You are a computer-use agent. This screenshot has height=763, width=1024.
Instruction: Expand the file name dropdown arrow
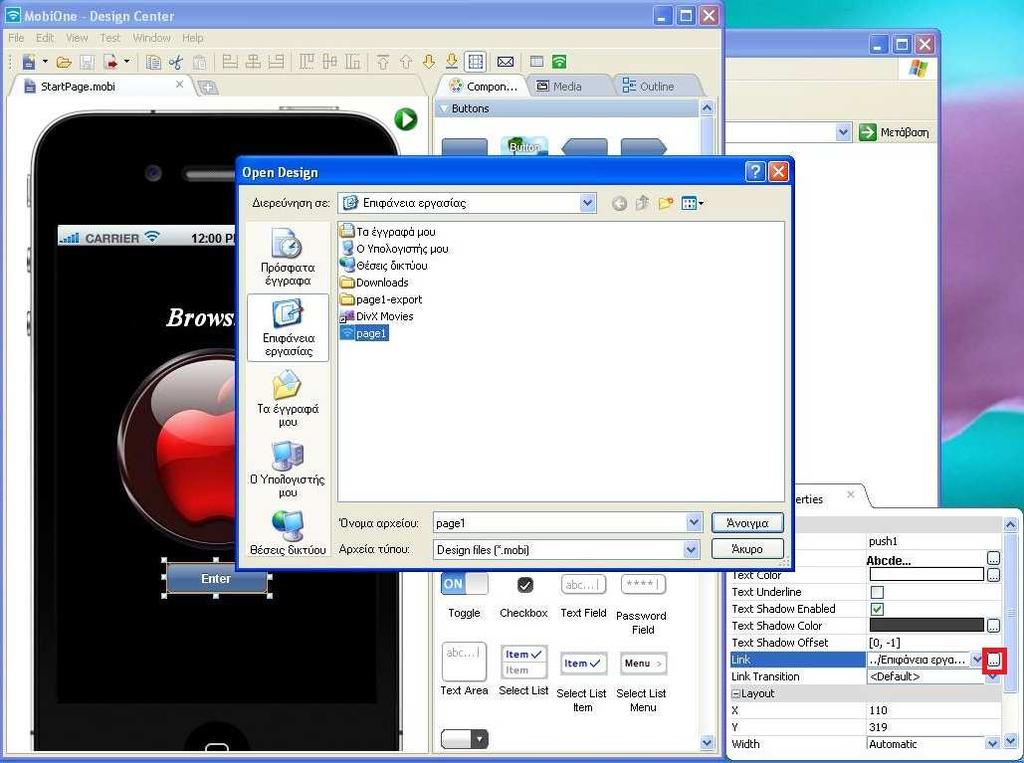pos(694,523)
